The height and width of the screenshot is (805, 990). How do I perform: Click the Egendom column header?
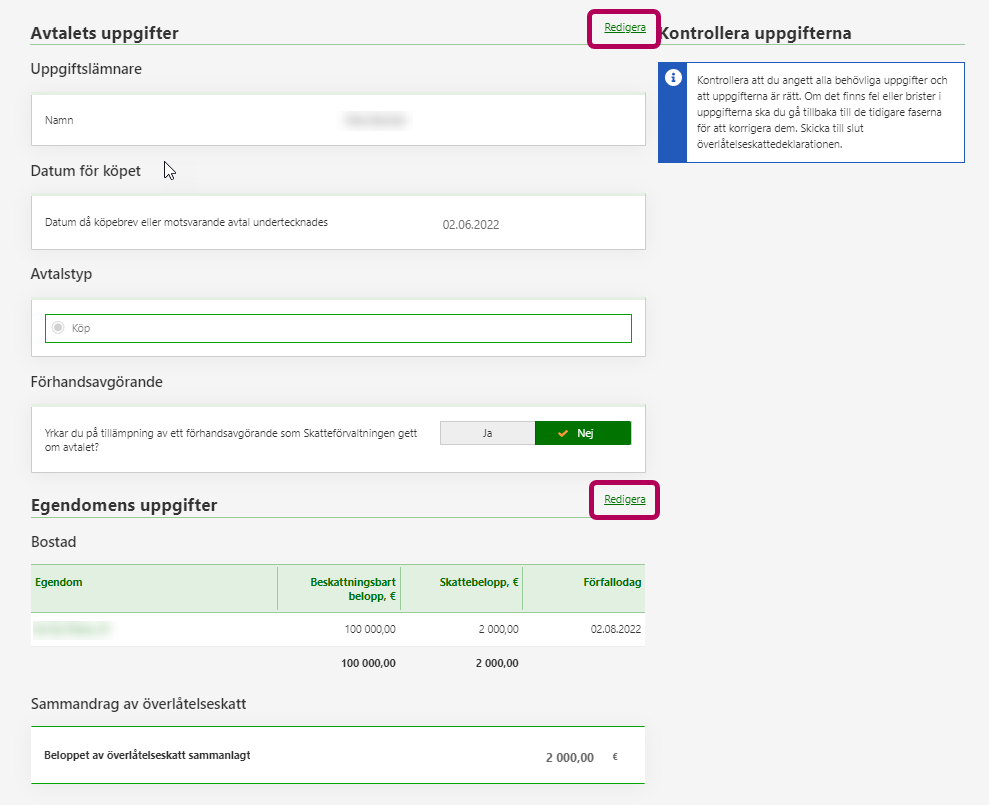coord(59,582)
